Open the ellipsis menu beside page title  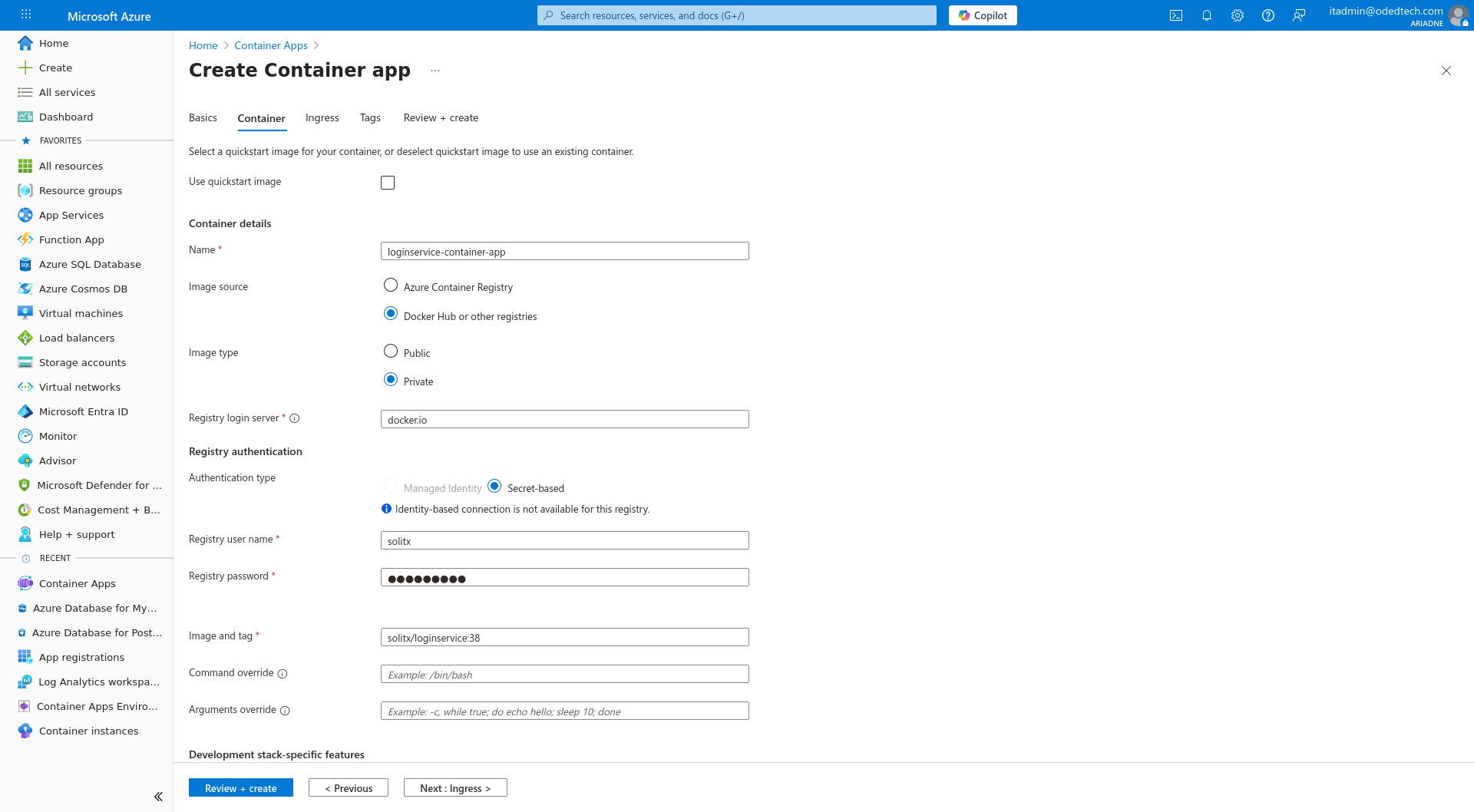[435, 71]
